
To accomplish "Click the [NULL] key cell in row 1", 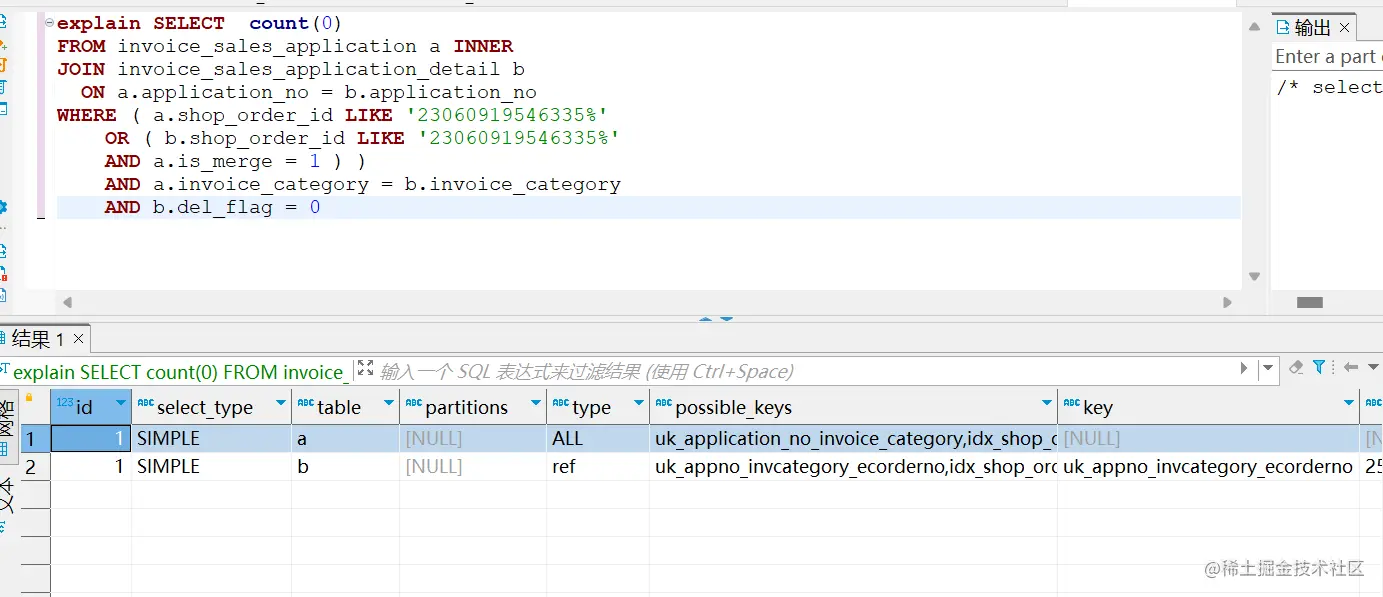I will coord(1208,438).
